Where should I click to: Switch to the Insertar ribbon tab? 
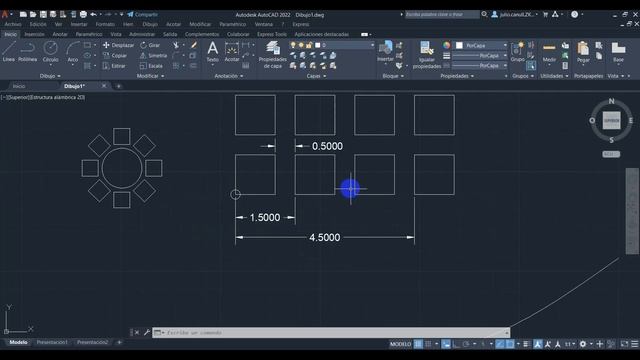34,34
